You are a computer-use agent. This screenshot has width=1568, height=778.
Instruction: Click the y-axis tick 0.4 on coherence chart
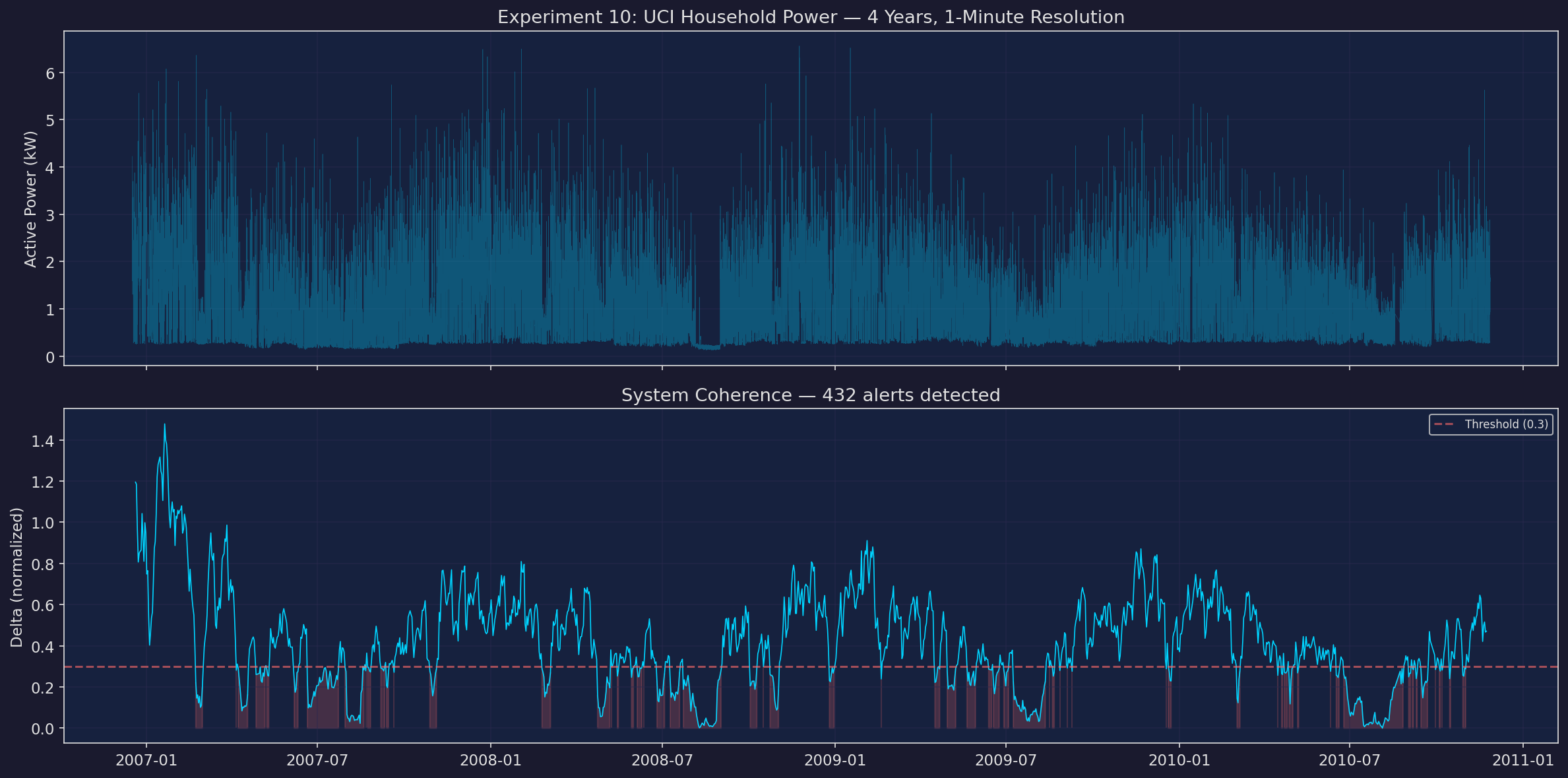click(x=44, y=647)
